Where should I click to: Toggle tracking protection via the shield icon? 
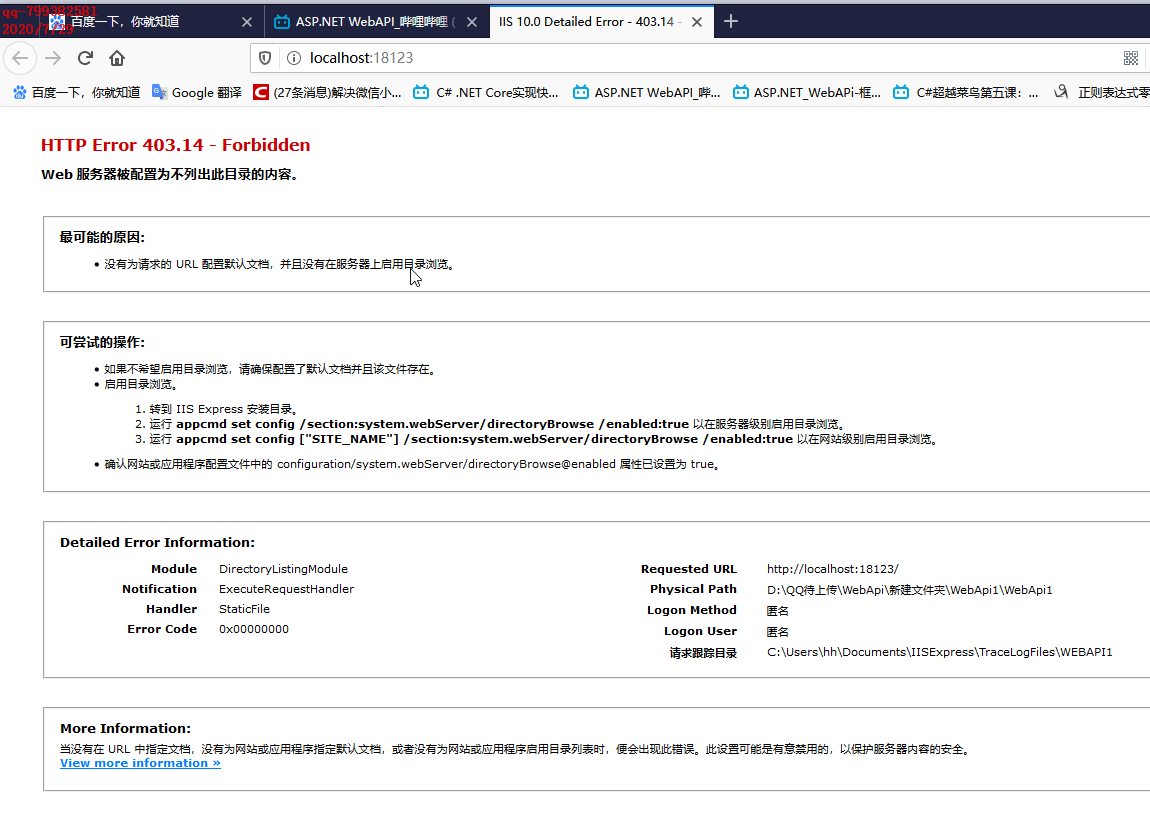(x=263, y=58)
